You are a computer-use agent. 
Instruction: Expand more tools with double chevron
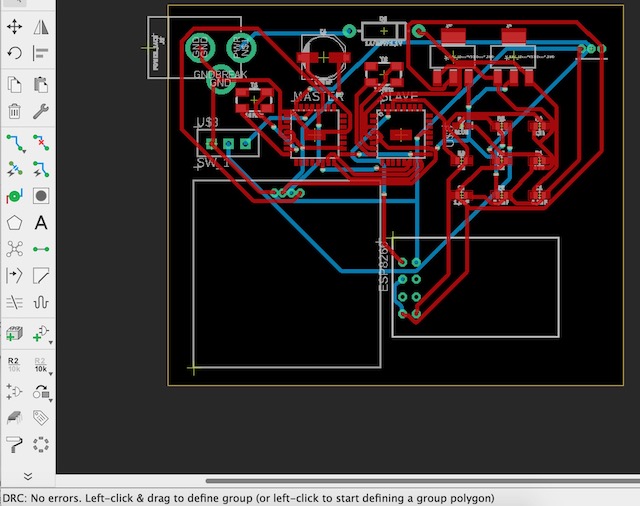click(x=28, y=476)
